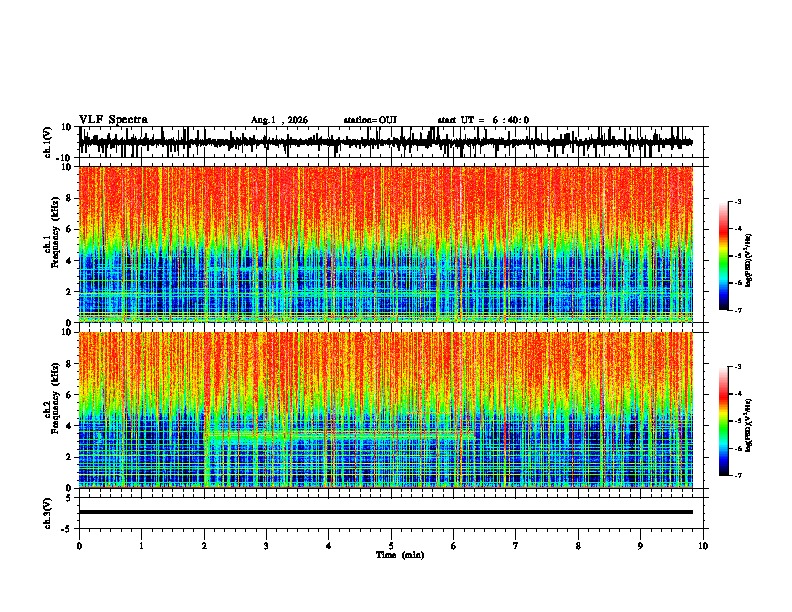The width and height of the screenshot is (792, 612).
Task: Click inside the ch.1 spectrogram panel
Action: pos(386,244)
